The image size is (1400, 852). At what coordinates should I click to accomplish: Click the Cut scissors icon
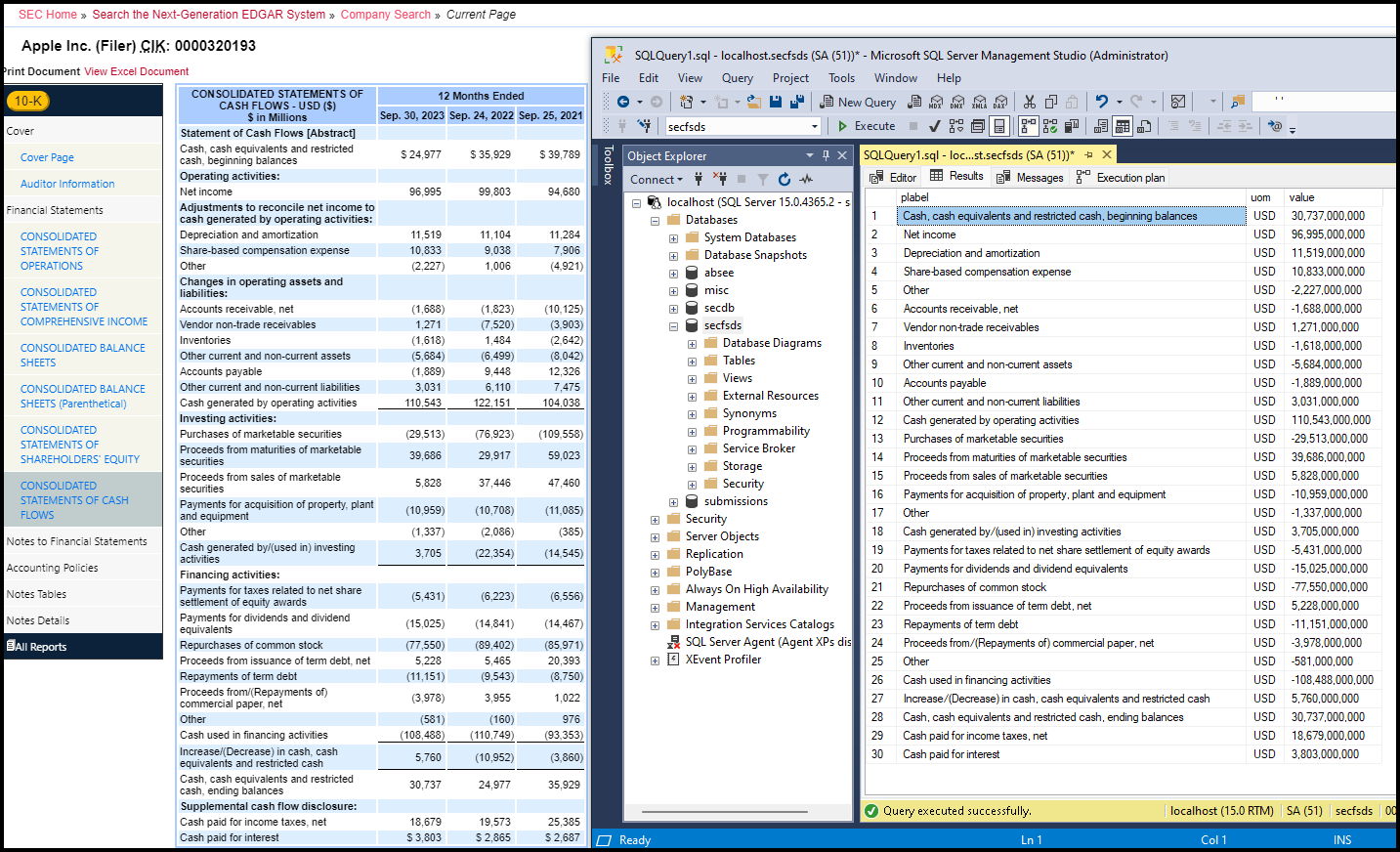tap(1029, 102)
